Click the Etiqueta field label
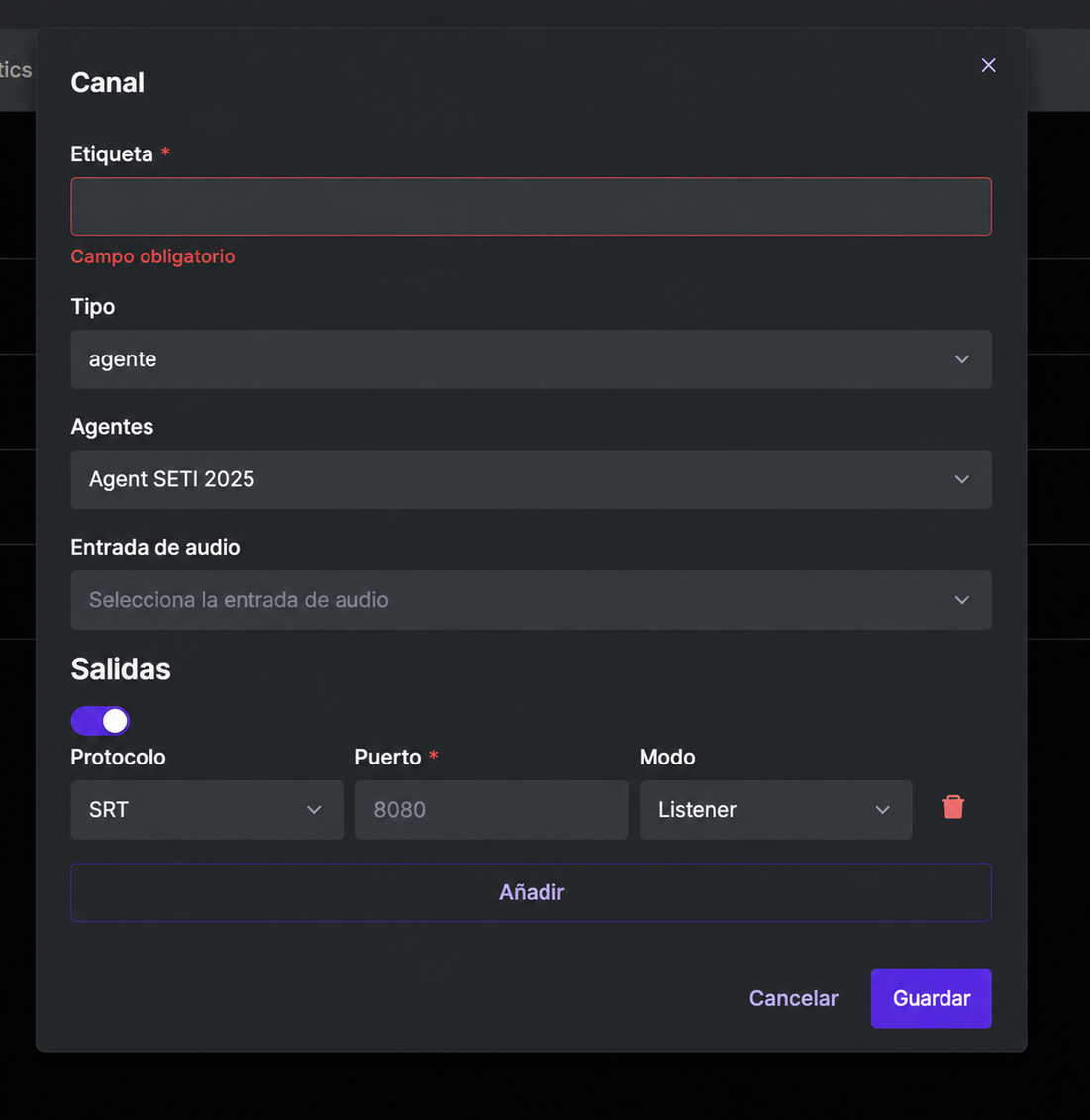Screen dimensions: 1090x1120 [112, 154]
